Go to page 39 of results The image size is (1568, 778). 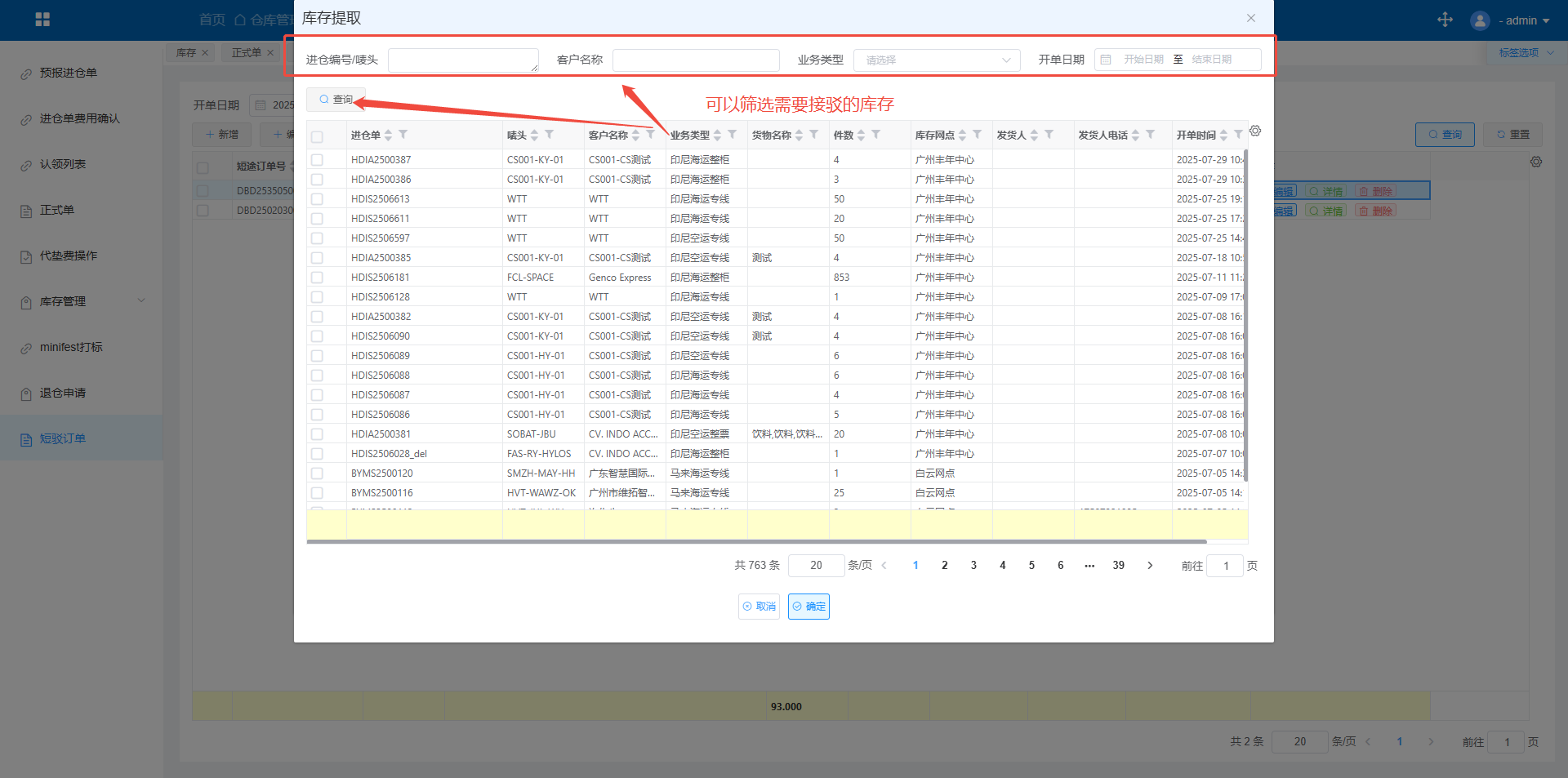point(1118,565)
